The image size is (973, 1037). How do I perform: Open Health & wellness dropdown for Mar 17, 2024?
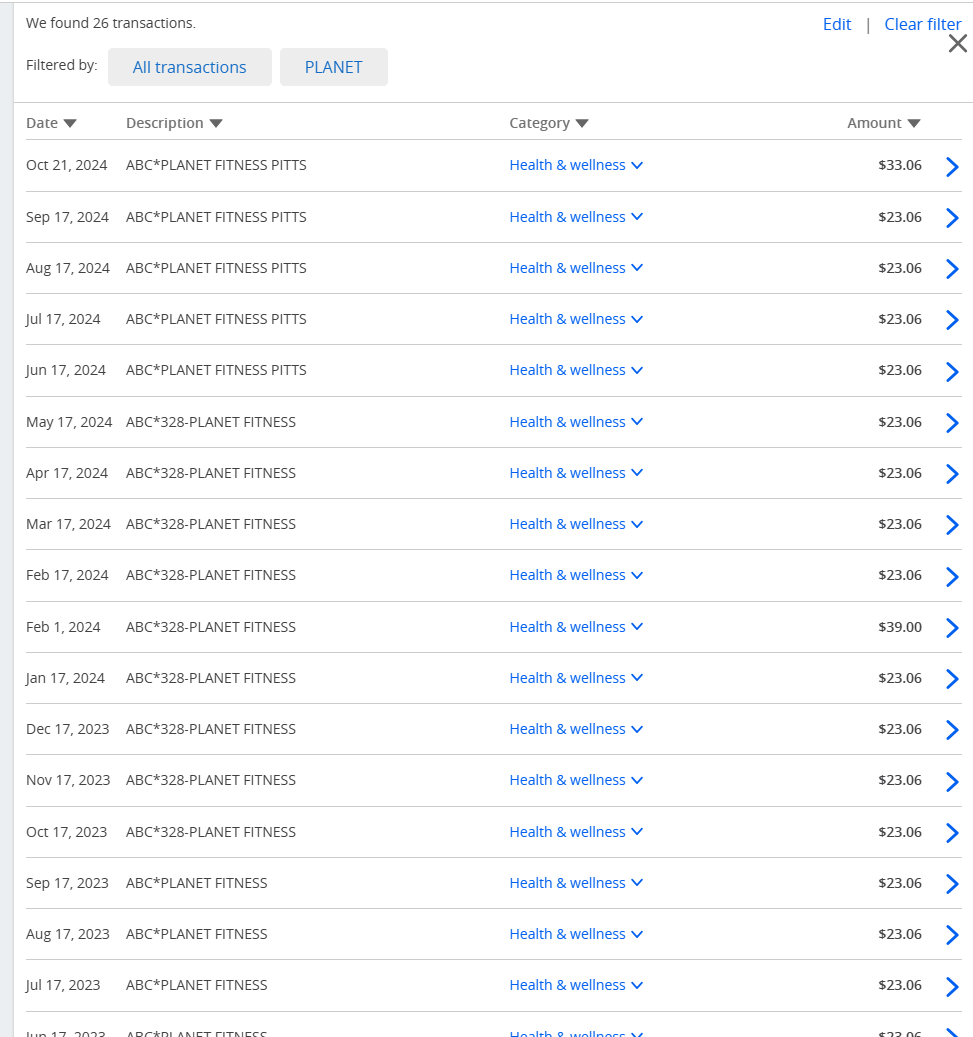576,524
